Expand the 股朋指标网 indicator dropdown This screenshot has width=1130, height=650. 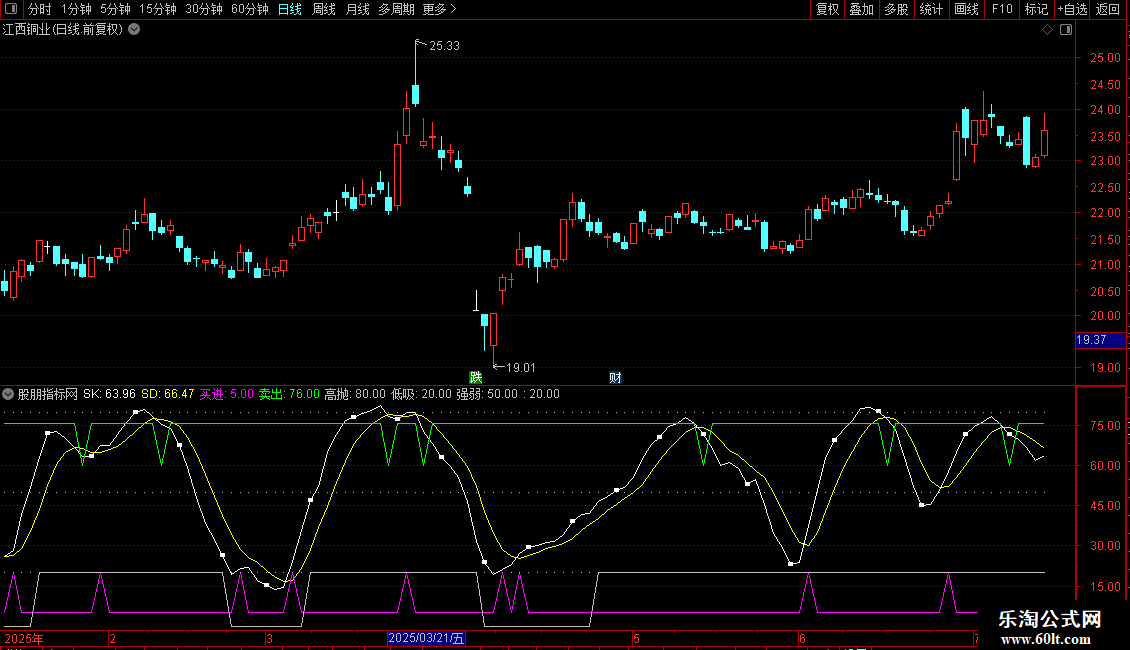point(9,394)
